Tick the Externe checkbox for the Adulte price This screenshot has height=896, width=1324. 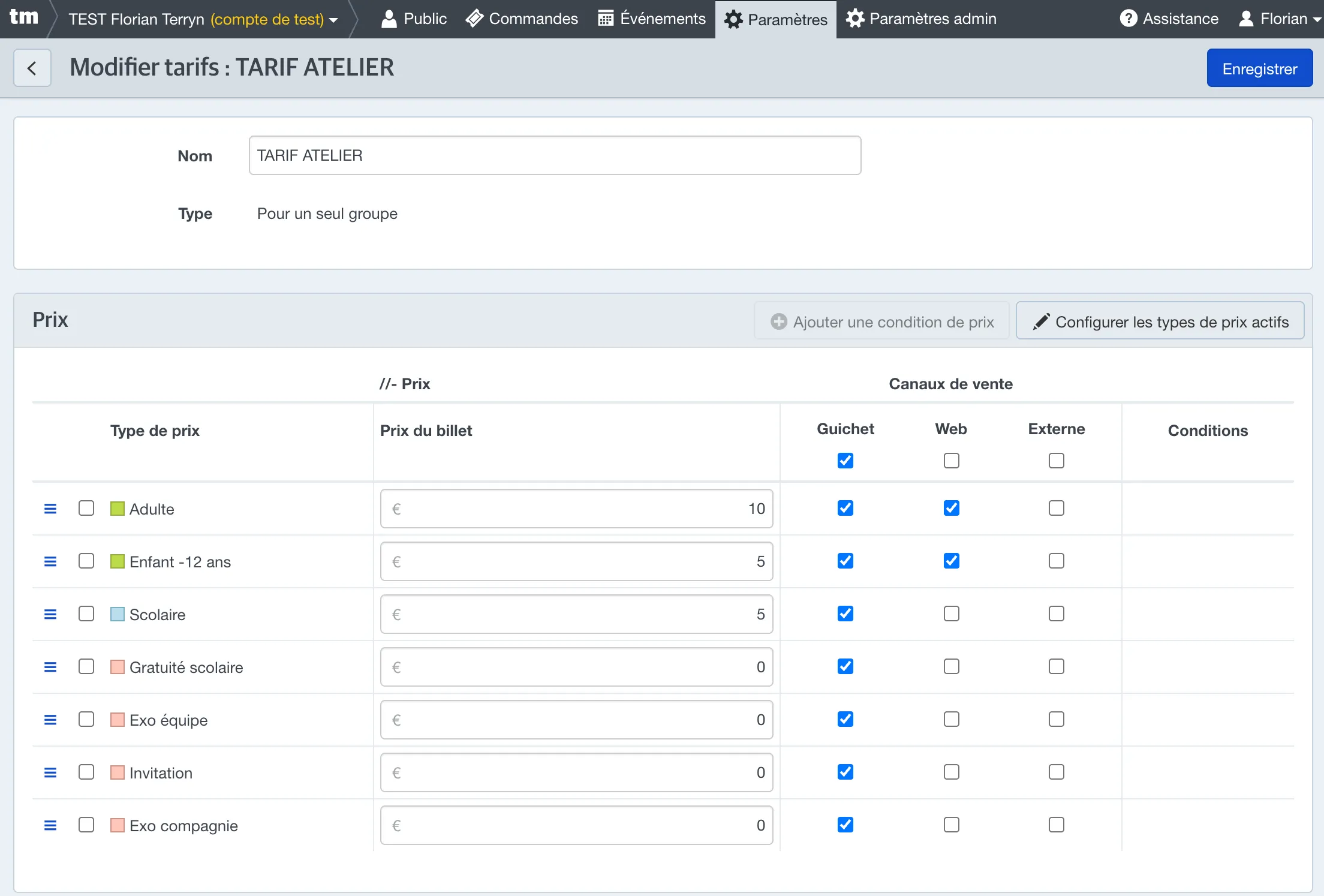tap(1057, 508)
